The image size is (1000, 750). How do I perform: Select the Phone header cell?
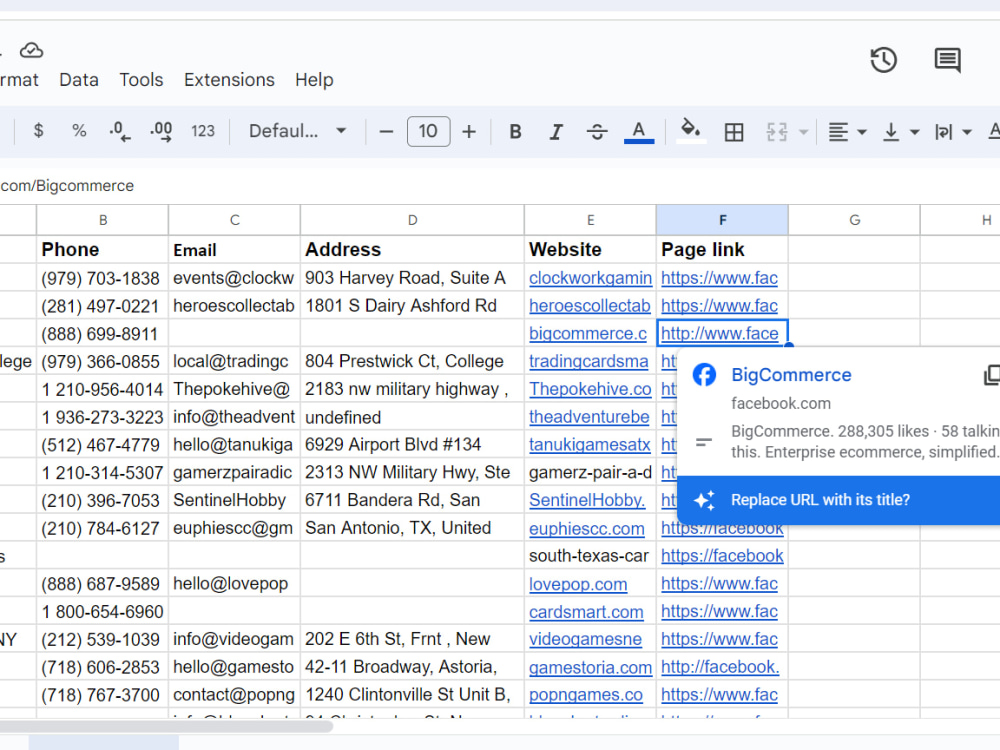(103, 249)
